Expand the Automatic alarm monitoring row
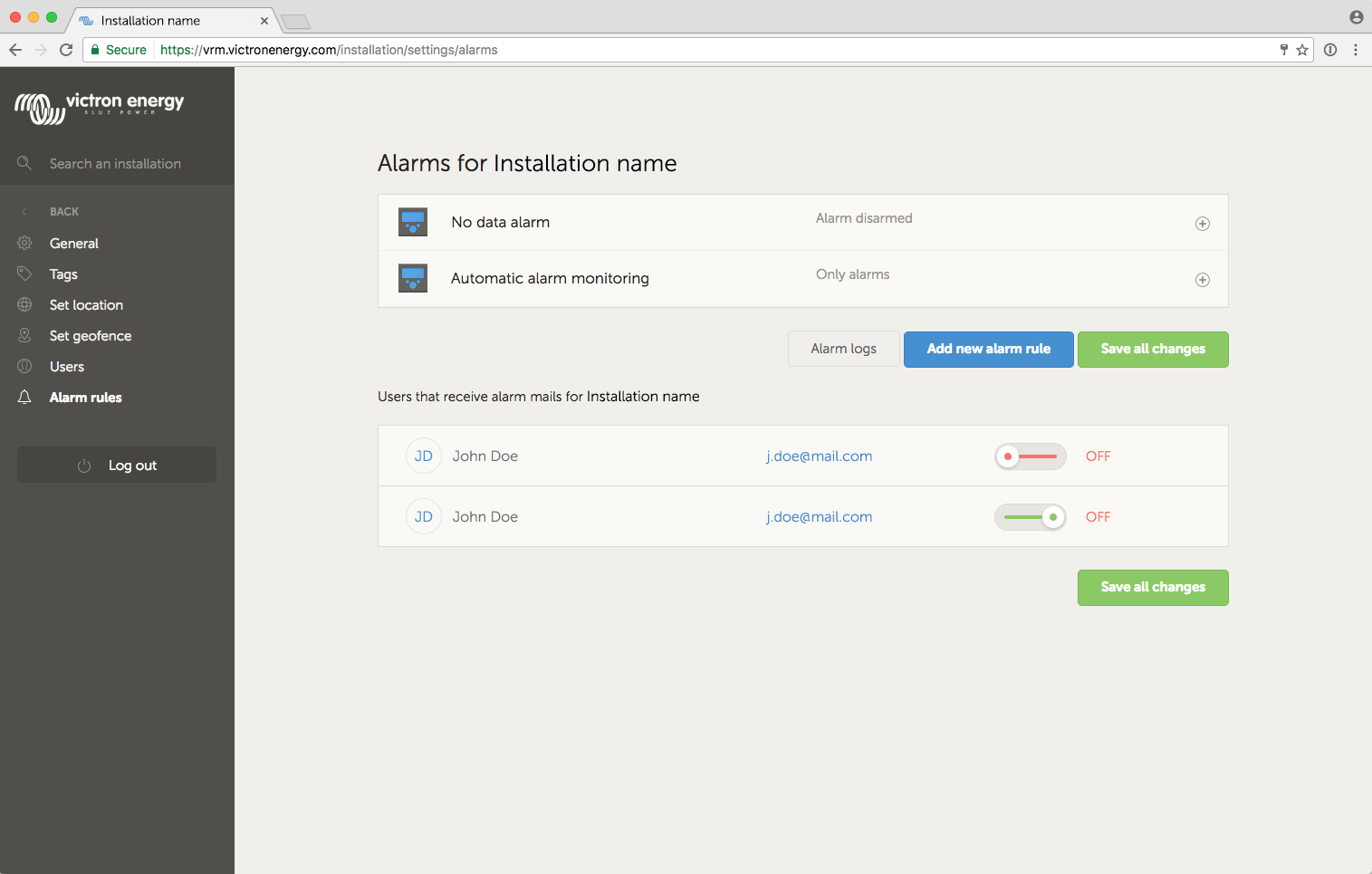This screenshot has width=1372, height=874. pos(1202,280)
